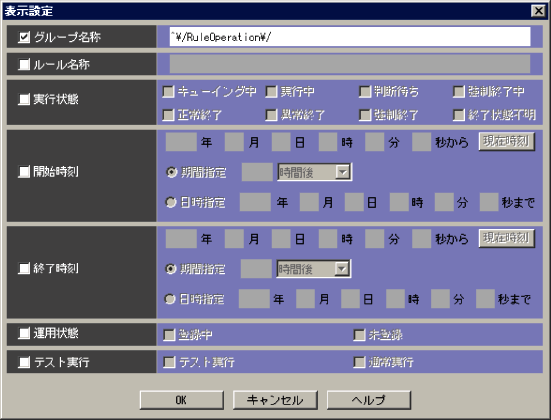Viewport: 551px width, 420px height.
Task: Check the 強制終了 status checkbox
Action: click(365, 115)
